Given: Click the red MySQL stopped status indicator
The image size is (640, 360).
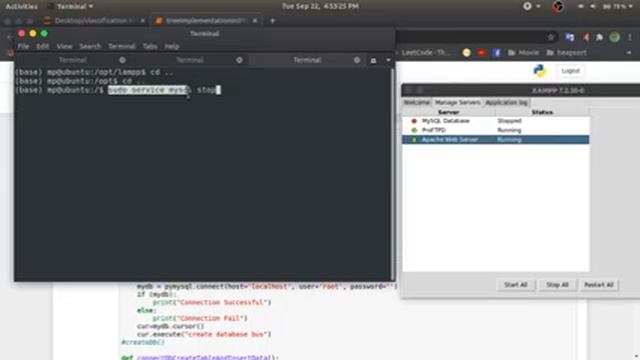Looking at the screenshot, I should point(414,121).
